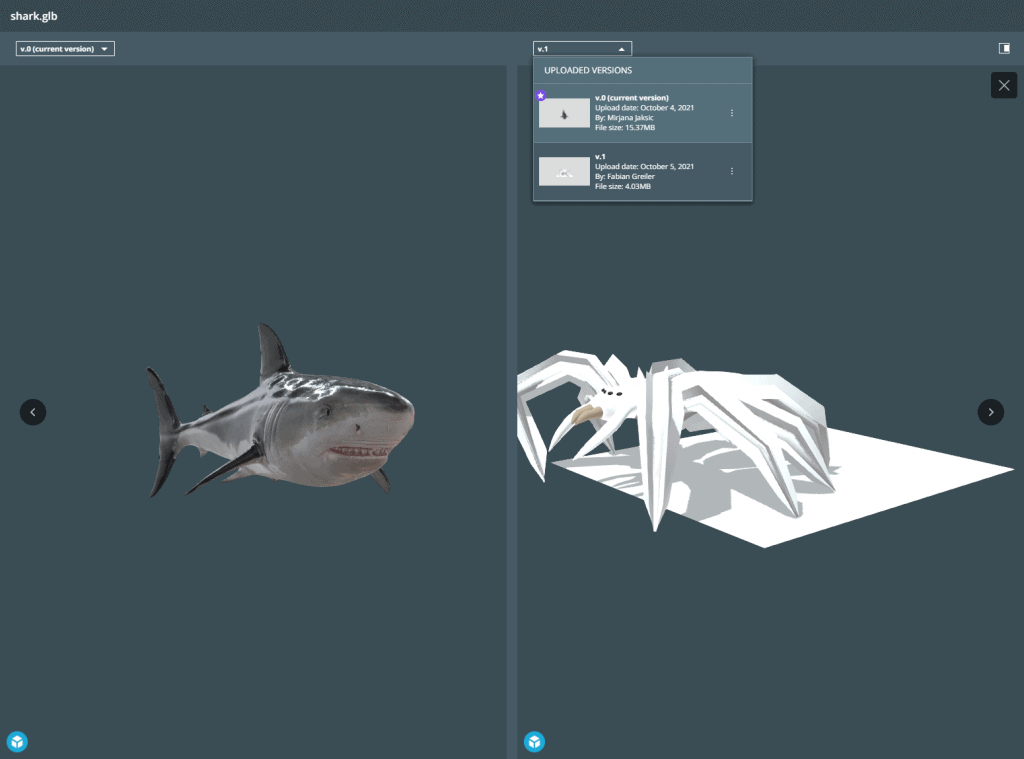
Task: Click the v.1 spider thumbnail
Action: coord(564,171)
